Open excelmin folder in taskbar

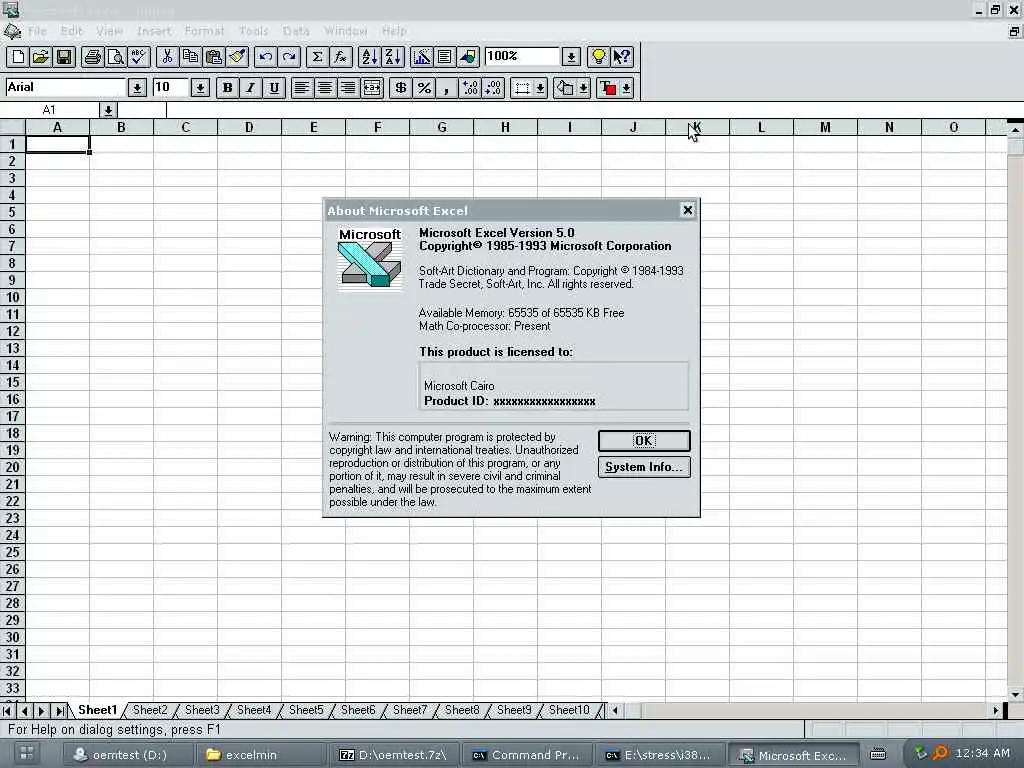point(261,755)
